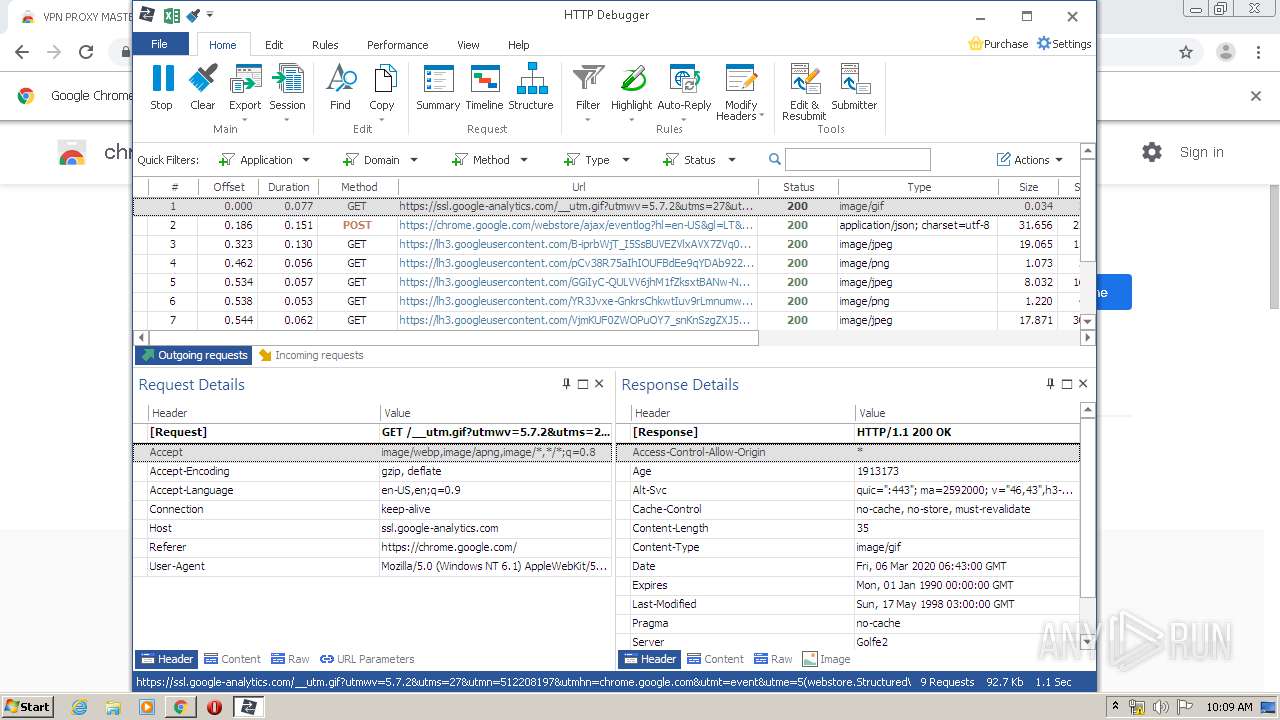Switch to Incoming requests tab

[x=311, y=355]
